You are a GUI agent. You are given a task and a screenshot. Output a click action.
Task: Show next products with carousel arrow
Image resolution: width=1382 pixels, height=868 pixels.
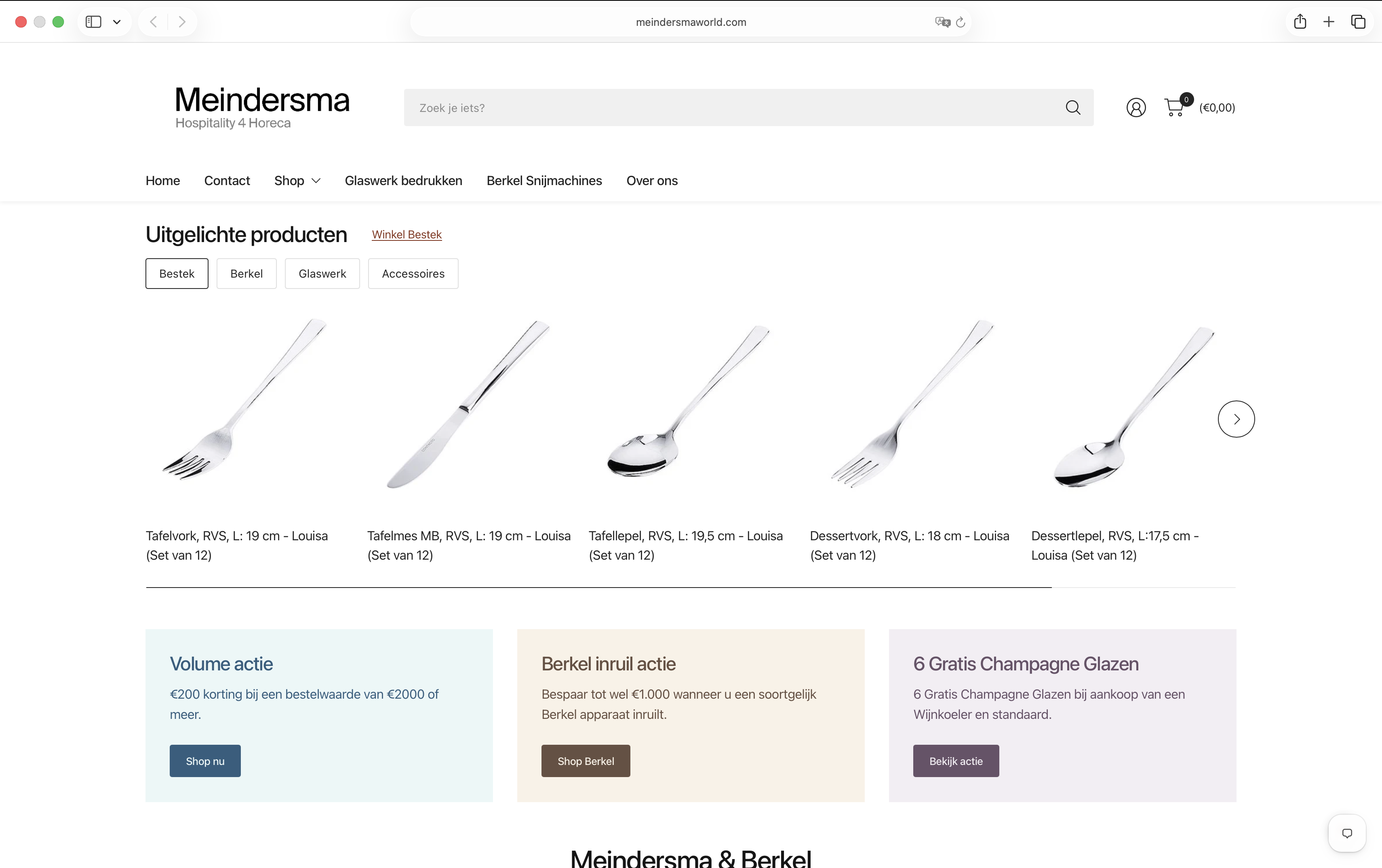click(x=1236, y=419)
